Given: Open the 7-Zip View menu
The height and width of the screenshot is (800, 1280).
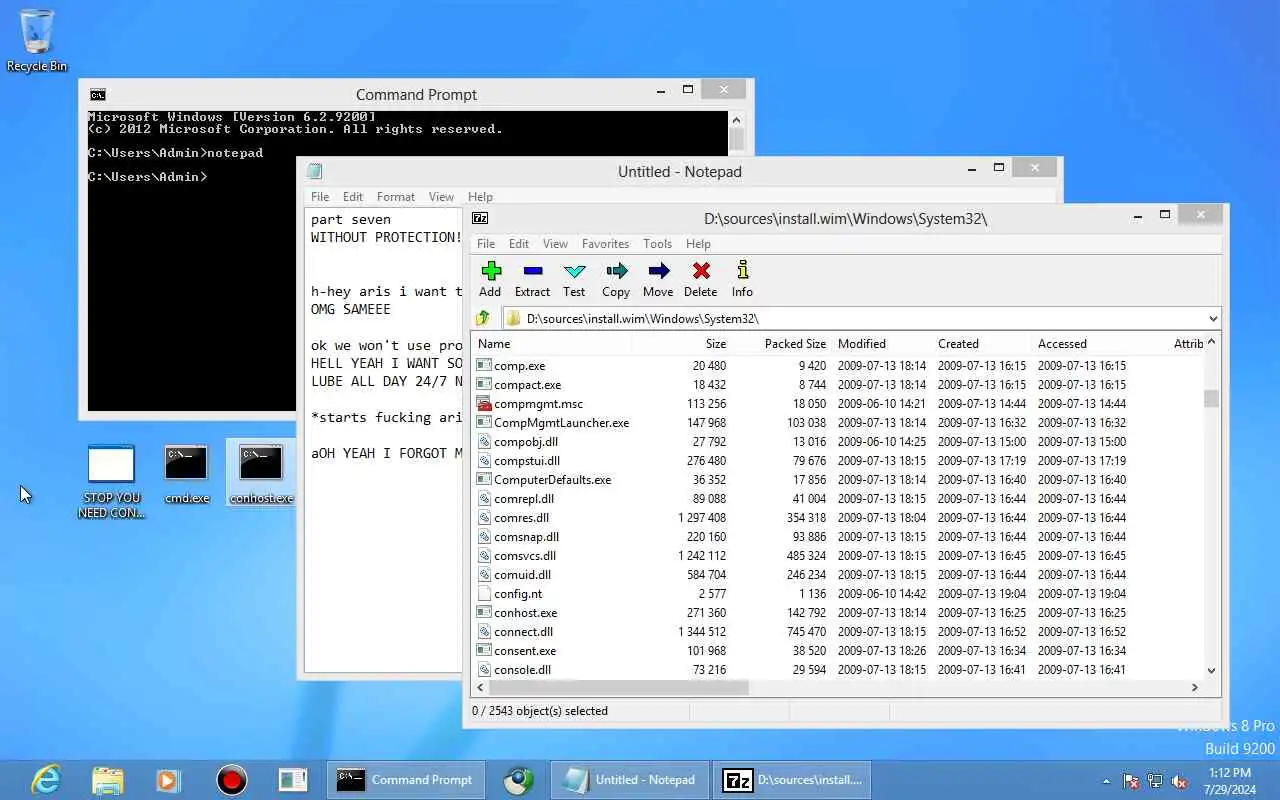Looking at the screenshot, I should (x=555, y=244).
